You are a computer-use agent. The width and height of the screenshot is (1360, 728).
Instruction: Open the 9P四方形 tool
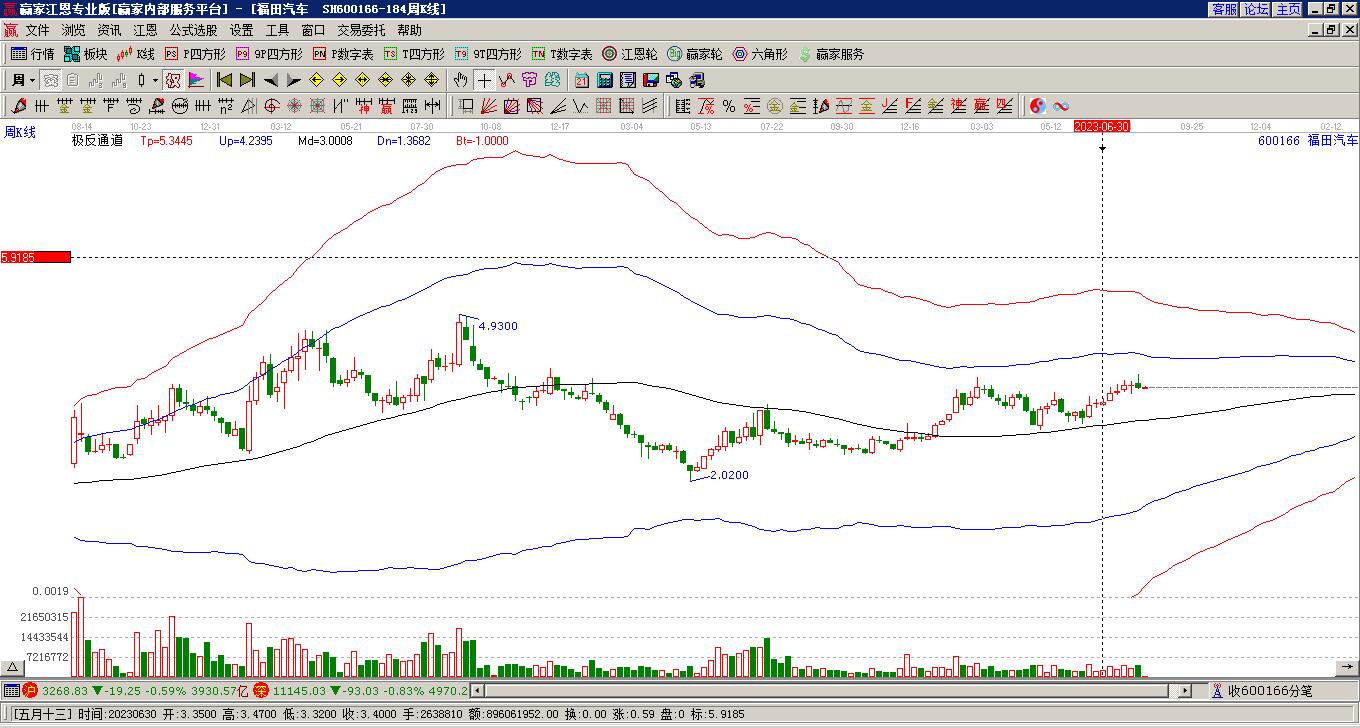coord(269,54)
